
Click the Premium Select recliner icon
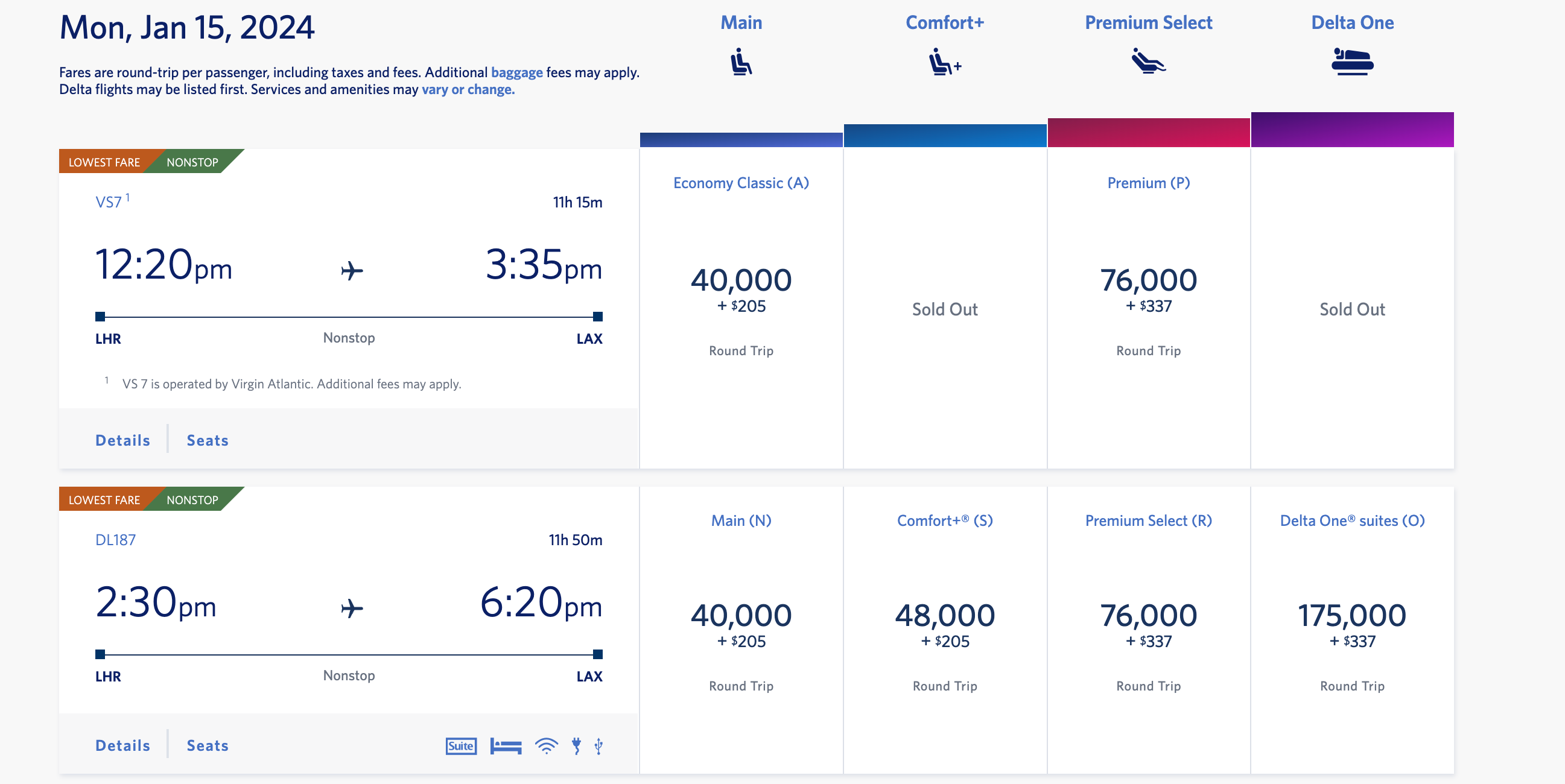(x=1148, y=61)
